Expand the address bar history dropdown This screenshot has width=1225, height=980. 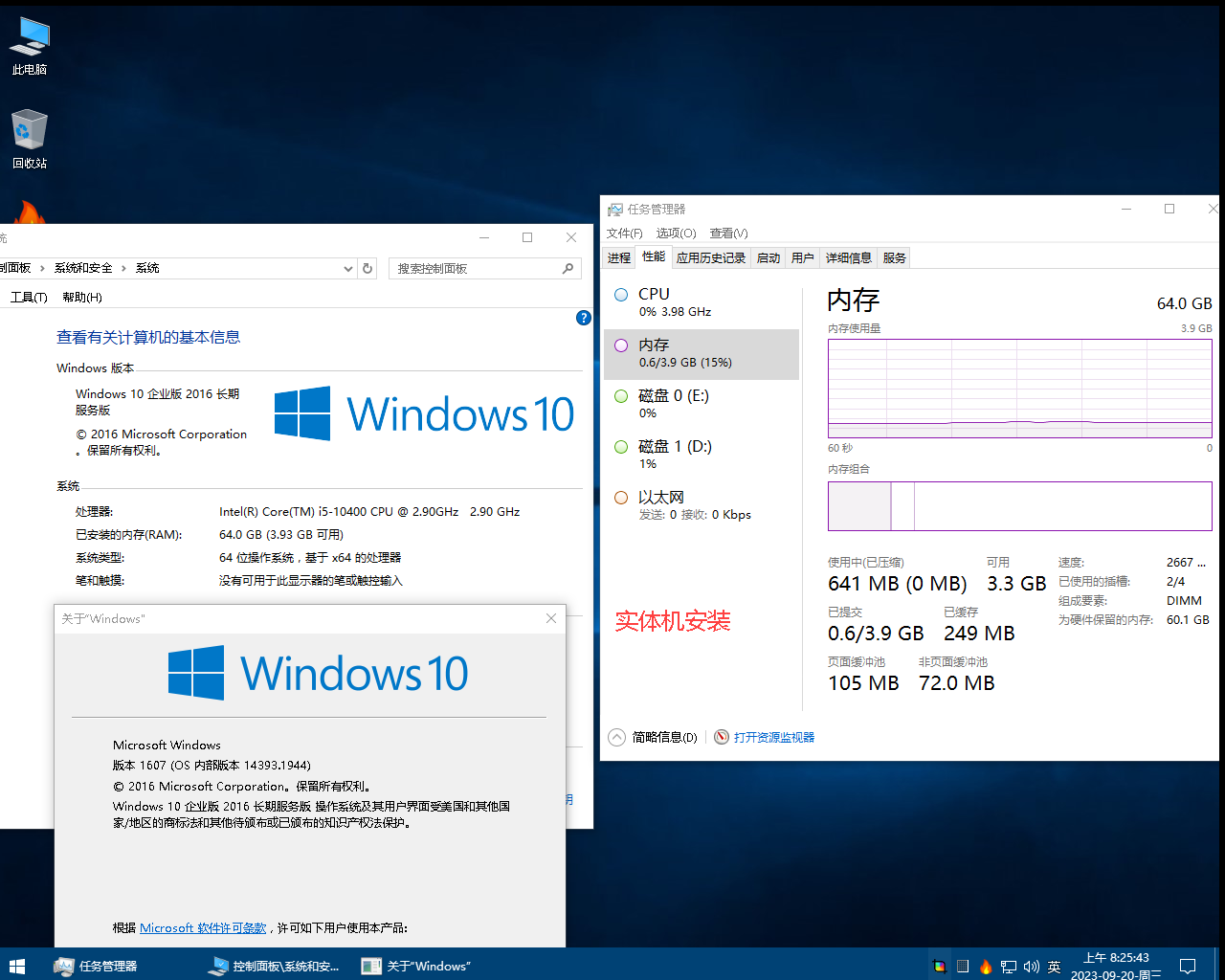click(x=348, y=269)
